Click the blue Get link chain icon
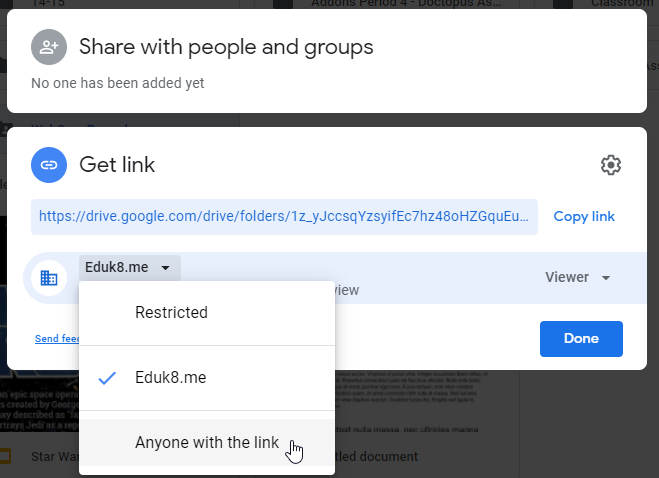 tap(49, 165)
